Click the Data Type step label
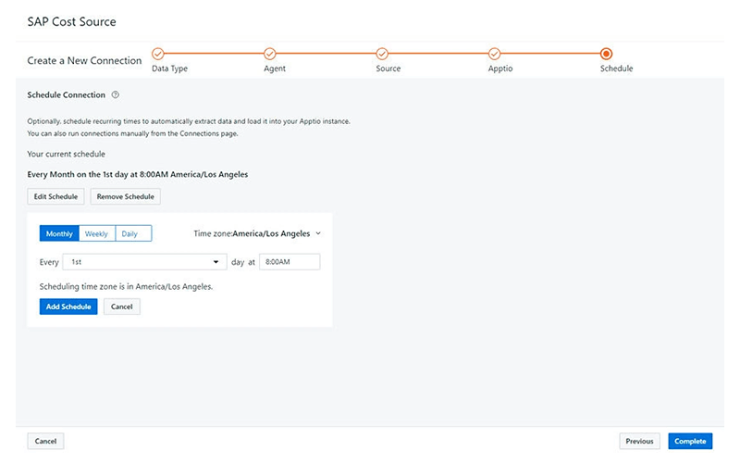The height and width of the screenshot is (463, 740). 169,68
